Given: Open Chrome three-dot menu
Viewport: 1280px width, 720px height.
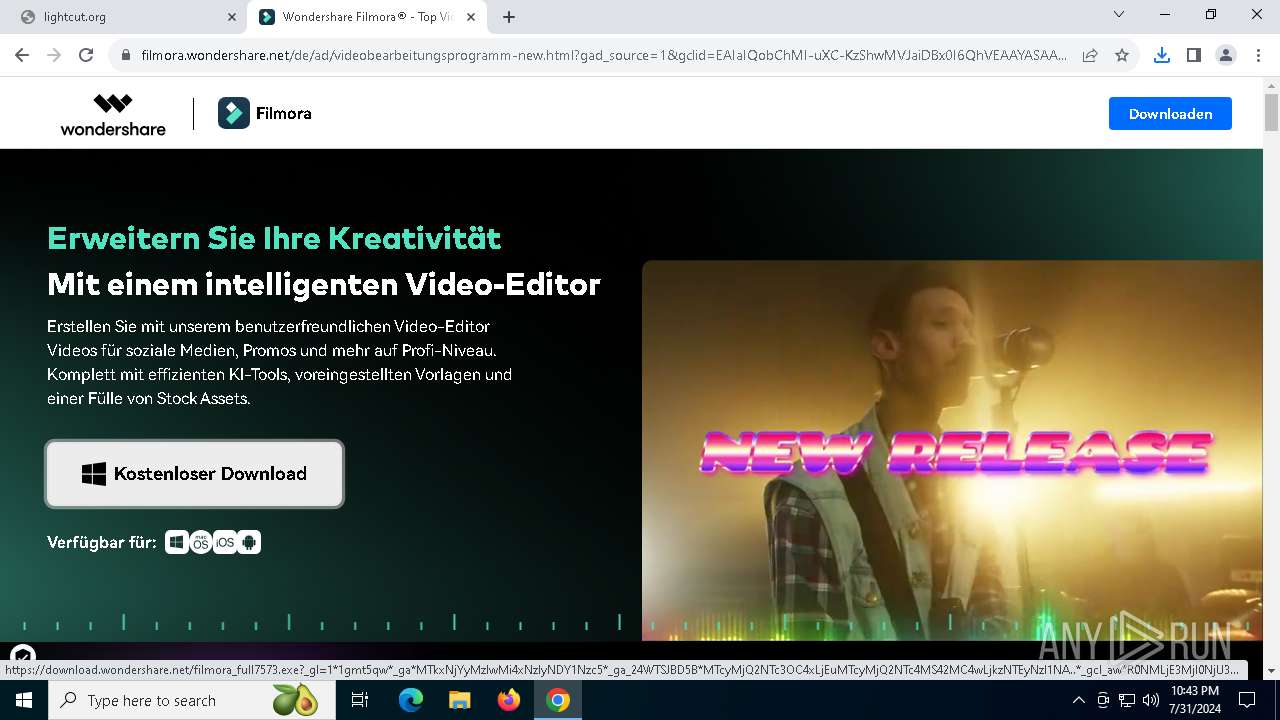Looking at the screenshot, I should [1258, 56].
